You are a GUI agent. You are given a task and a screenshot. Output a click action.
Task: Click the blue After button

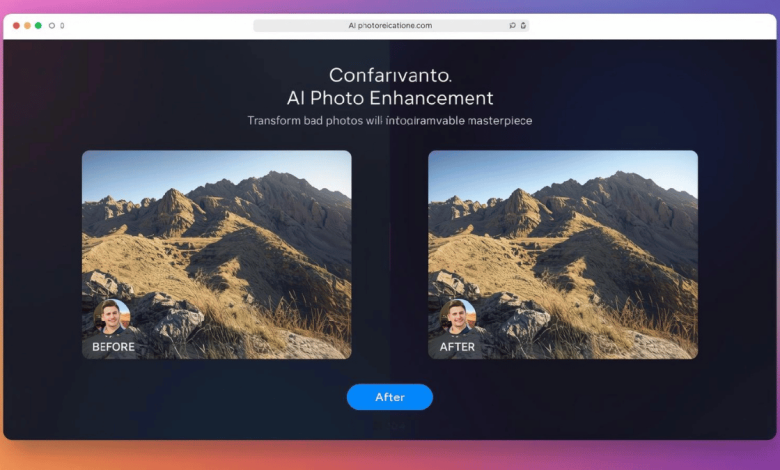[x=390, y=397]
